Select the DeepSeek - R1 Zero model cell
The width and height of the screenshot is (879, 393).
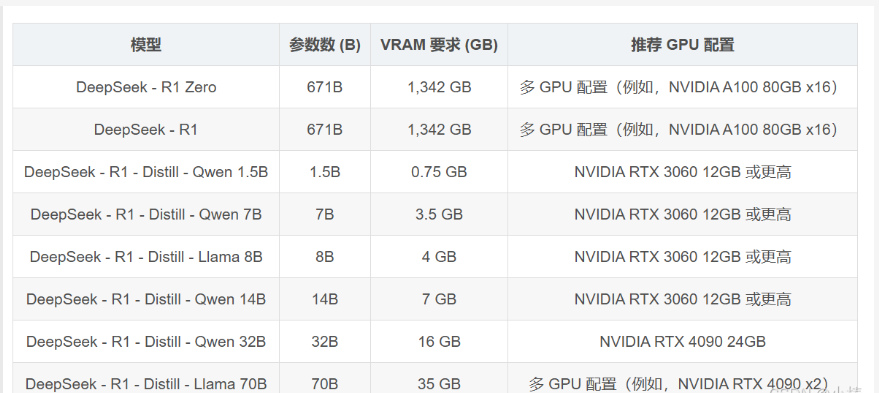146,87
